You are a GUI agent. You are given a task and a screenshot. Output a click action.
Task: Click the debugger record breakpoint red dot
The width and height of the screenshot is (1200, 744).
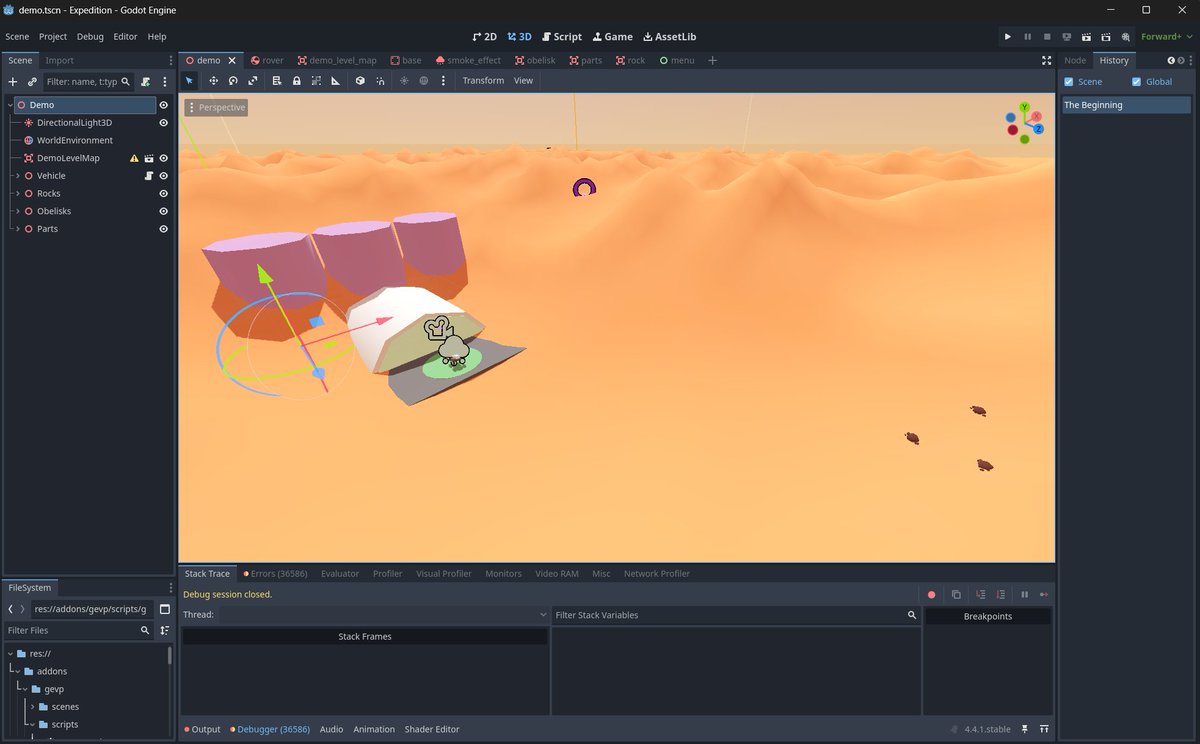[x=932, y=594]
